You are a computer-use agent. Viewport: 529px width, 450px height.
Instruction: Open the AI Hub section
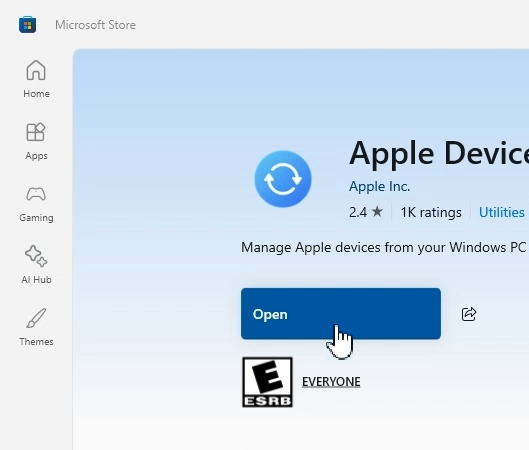(x=36, y=265)
